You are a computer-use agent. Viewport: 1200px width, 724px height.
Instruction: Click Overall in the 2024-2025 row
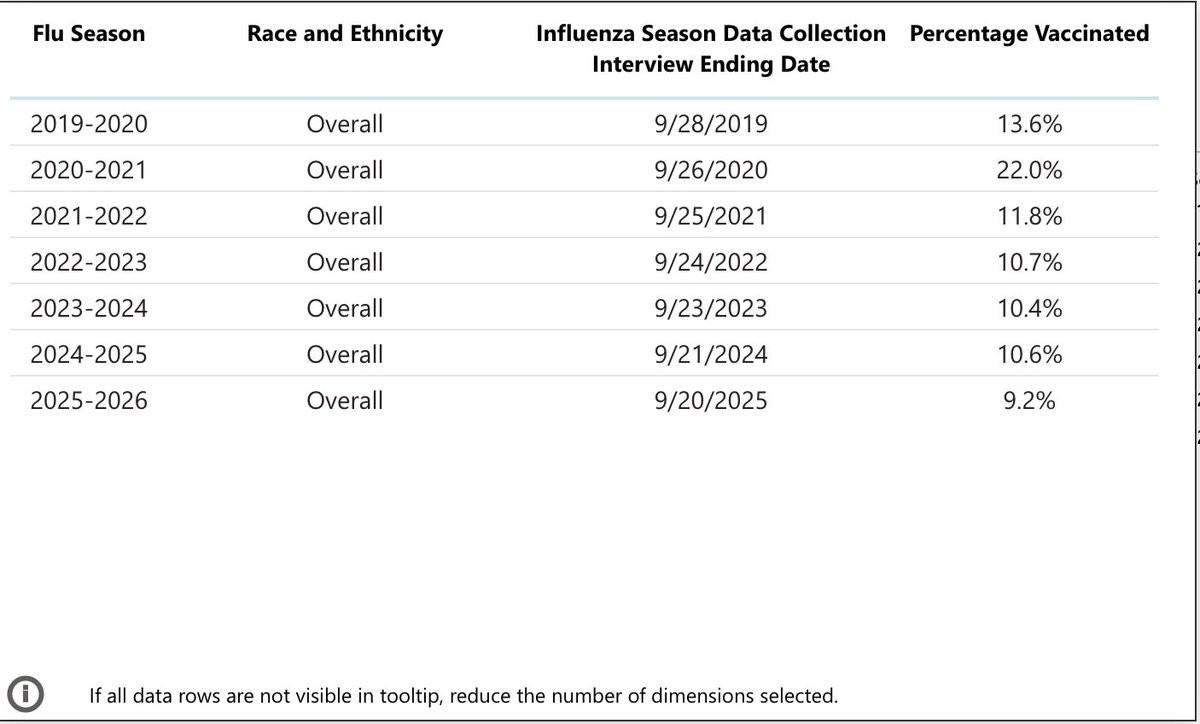(x=345, y=354)
